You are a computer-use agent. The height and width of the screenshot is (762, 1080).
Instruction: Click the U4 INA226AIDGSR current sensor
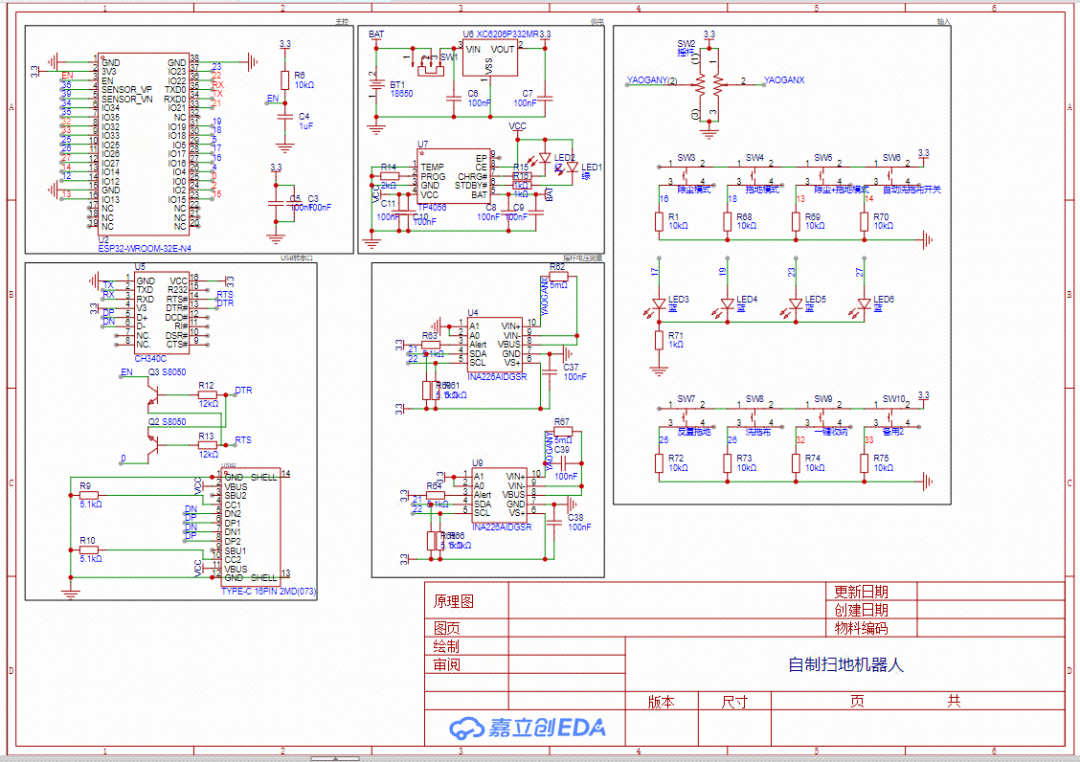click(x=496, y=343)
